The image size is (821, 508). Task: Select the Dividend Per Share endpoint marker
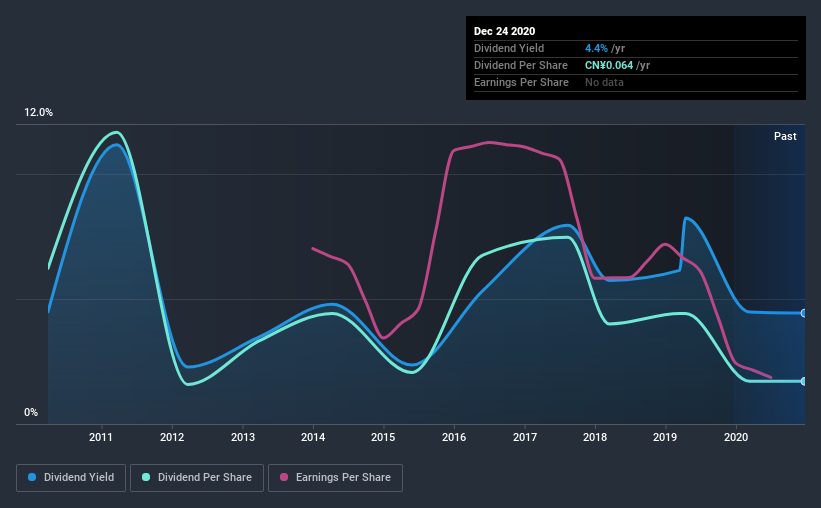[x=803, y=381]
